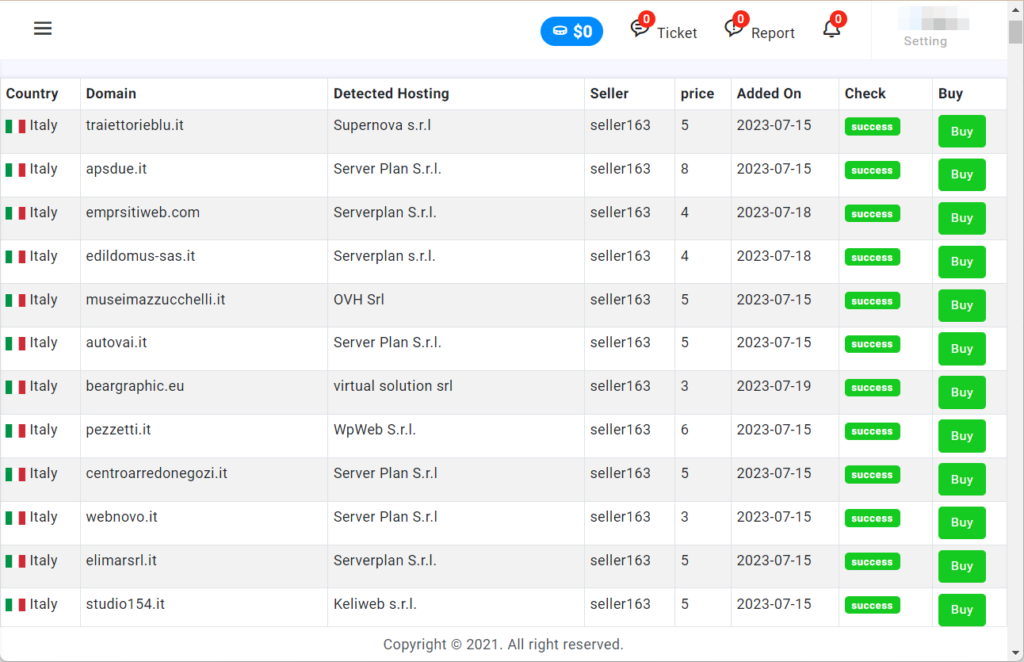Click the Ticket label in the top bar
Image resolution: width=1024 pixels, height=662 pixels.
[677, 33]
